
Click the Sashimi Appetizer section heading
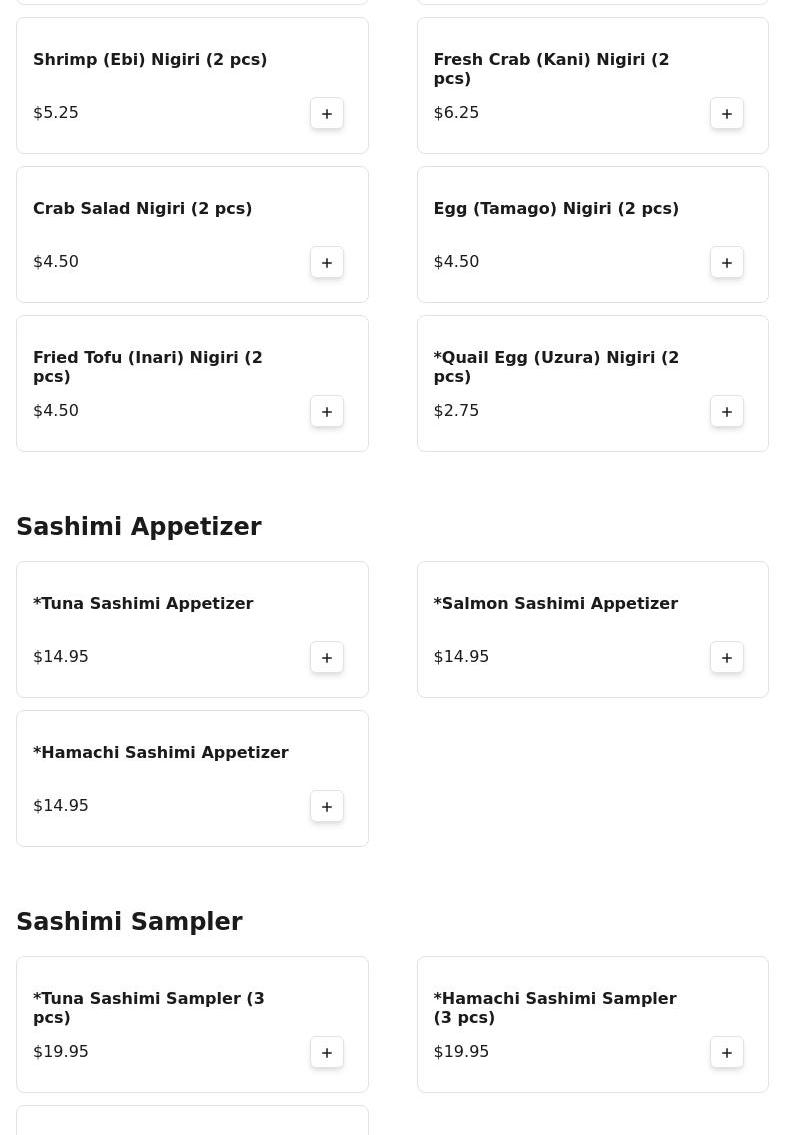click(x=139, y=526)
